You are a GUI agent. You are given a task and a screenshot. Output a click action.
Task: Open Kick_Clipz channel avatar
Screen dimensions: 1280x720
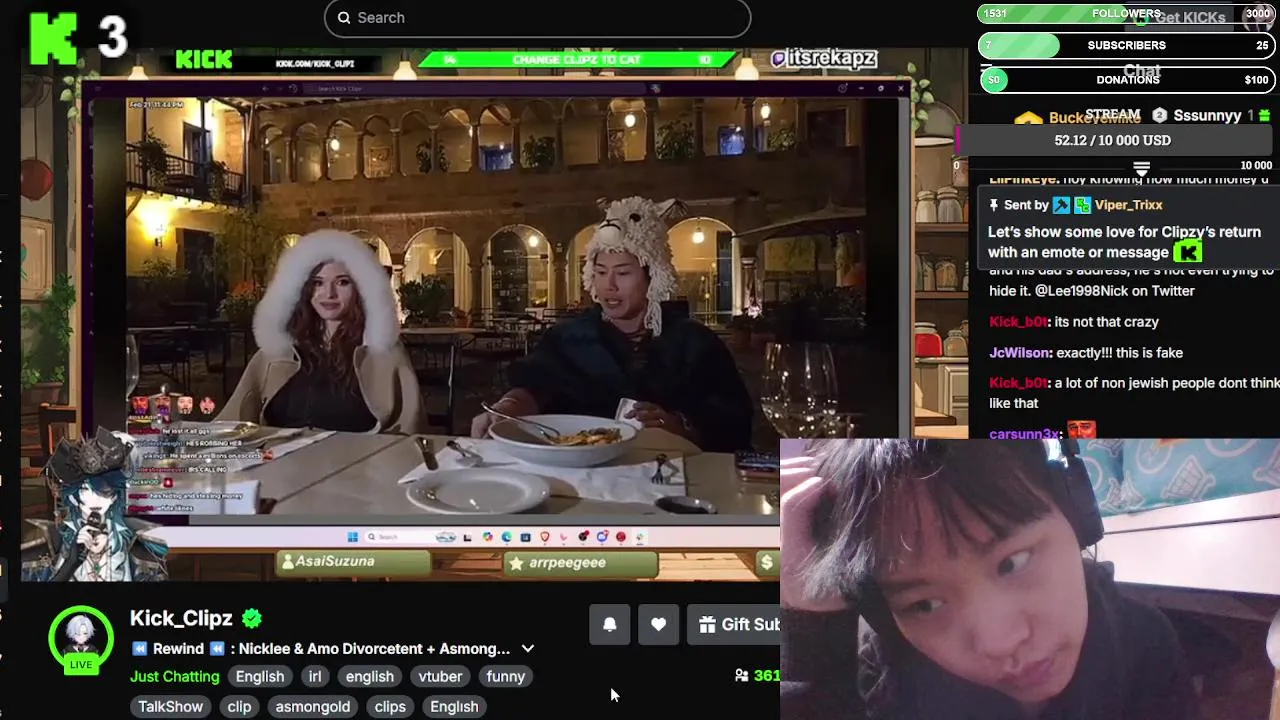click(81, 637)
